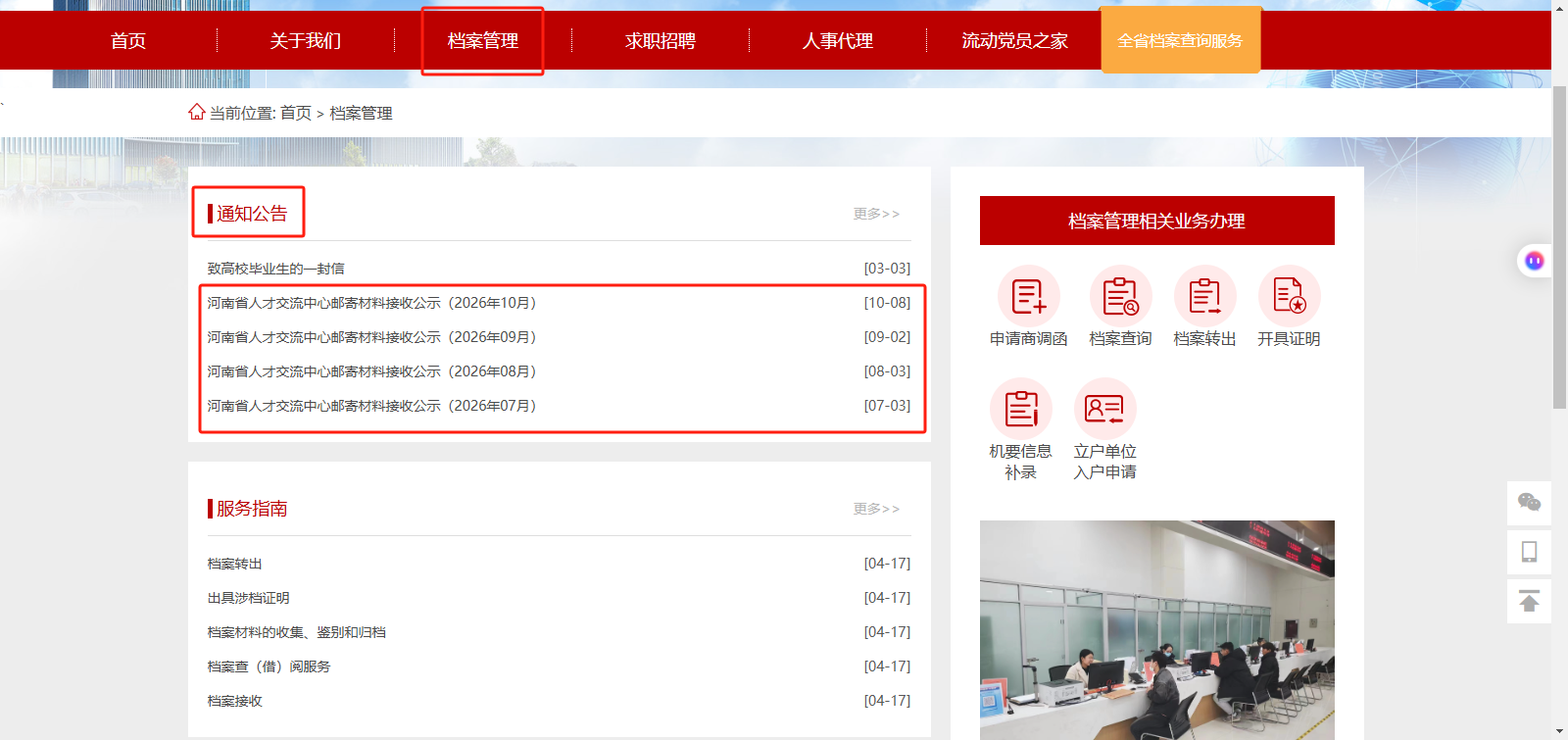The height and width of the screenshot is (740, 1568).
Task: Open the 出具涉档证明 guide entry
Action: (248, 598)
